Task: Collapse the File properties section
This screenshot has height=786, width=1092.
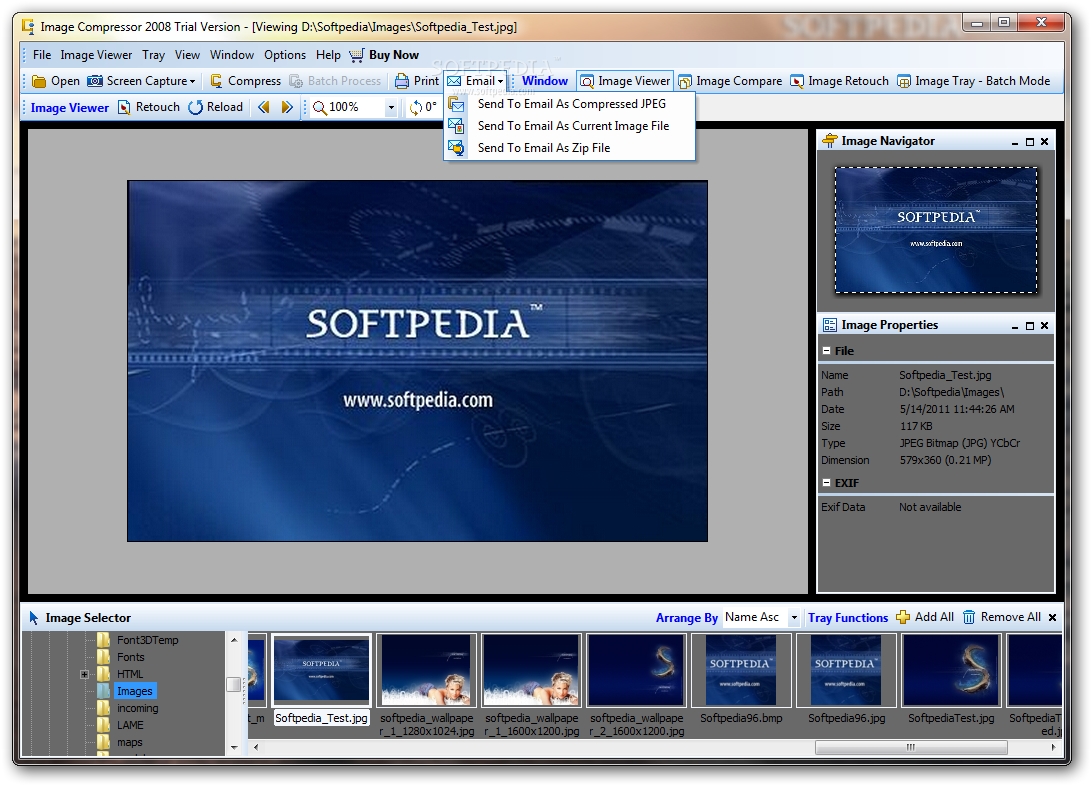Action: click(x=827, y=351)
